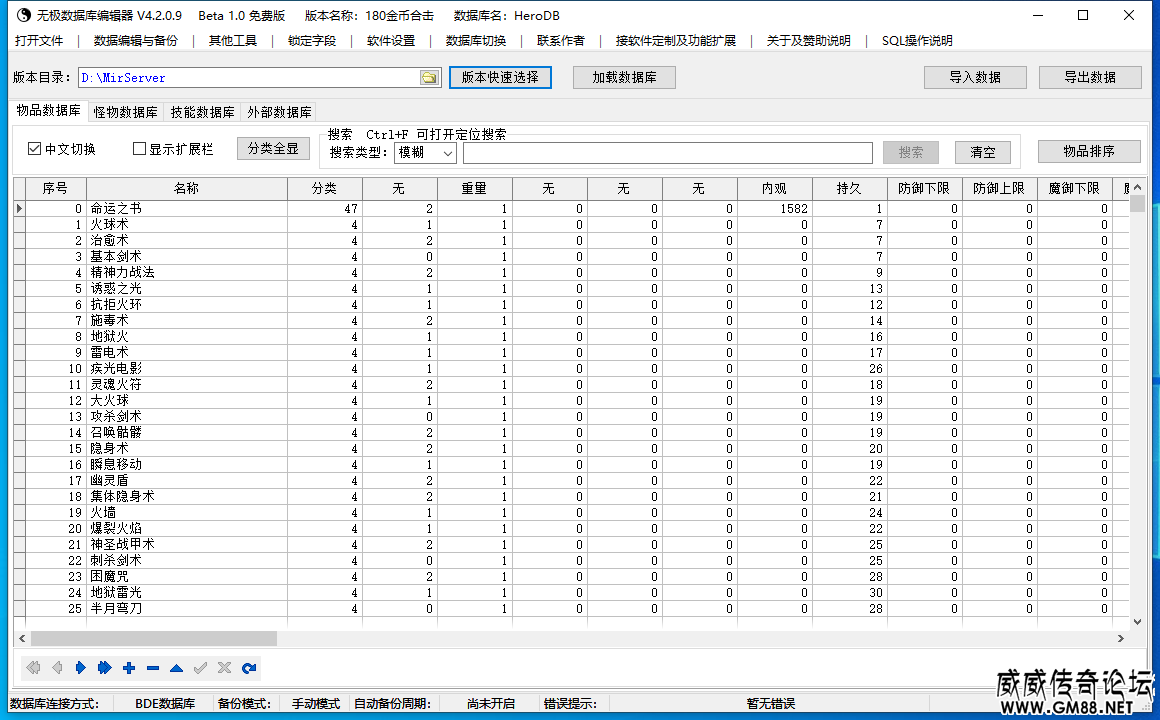Open the 关于及赞助说明 menu
This screenshot has height=720, width=1160.
tap(808, 41)
